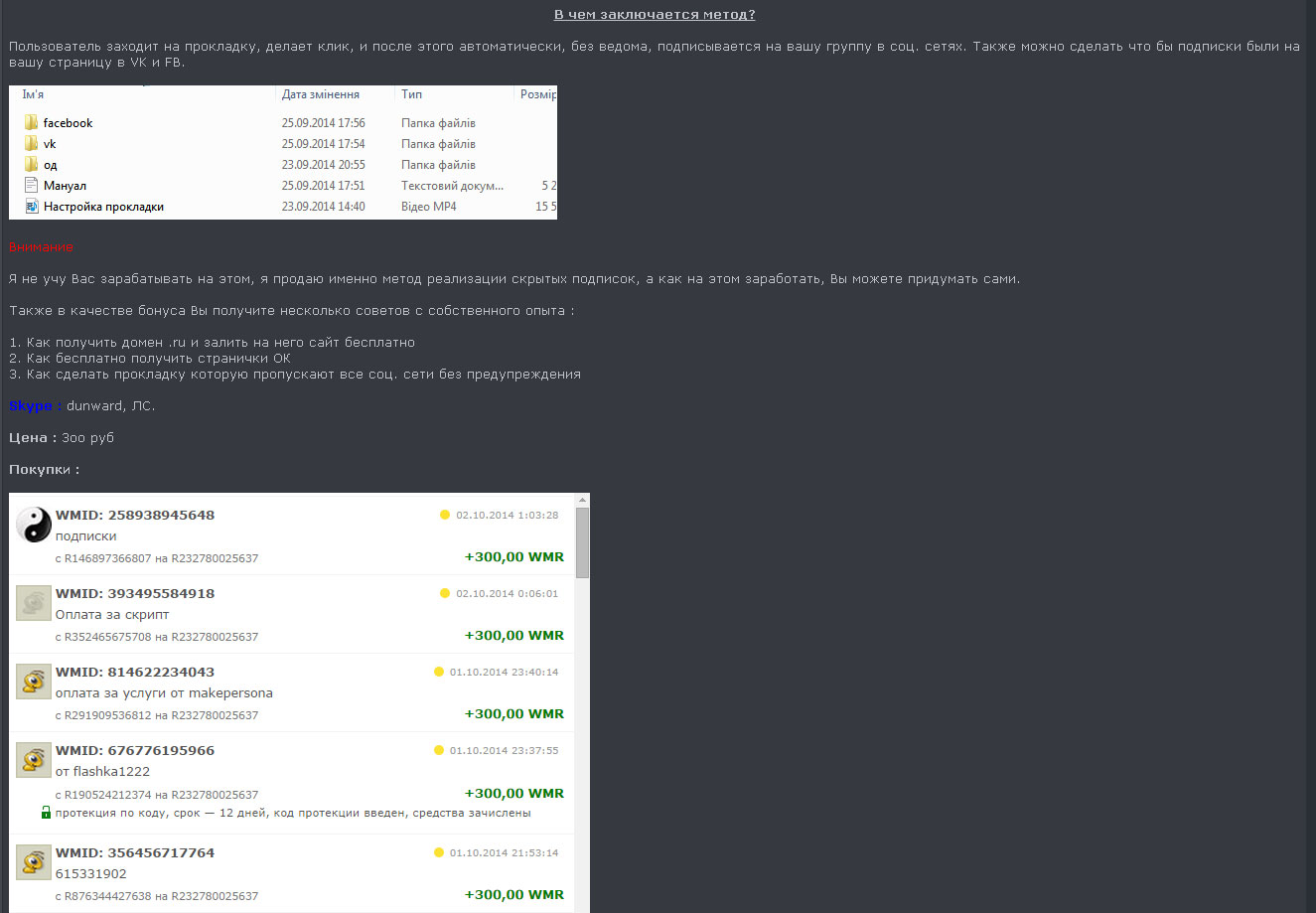1316x913 pixels.
Task: Select the vk folder name
Action: (x=50, y=144)
